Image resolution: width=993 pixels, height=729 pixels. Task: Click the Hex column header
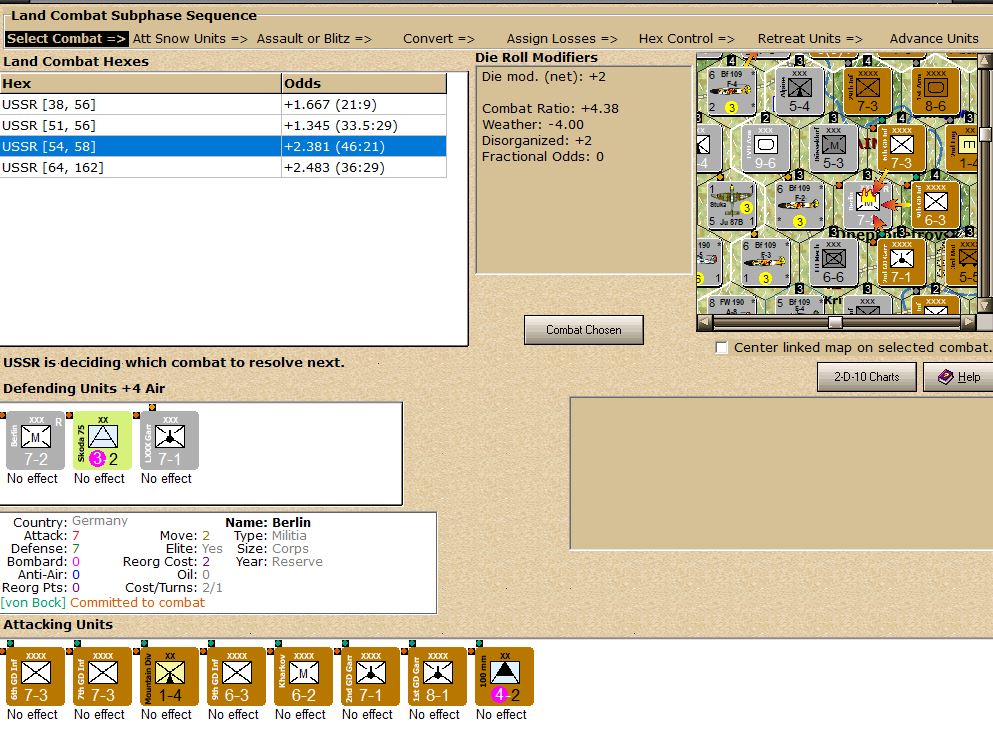tap(141, 84)
